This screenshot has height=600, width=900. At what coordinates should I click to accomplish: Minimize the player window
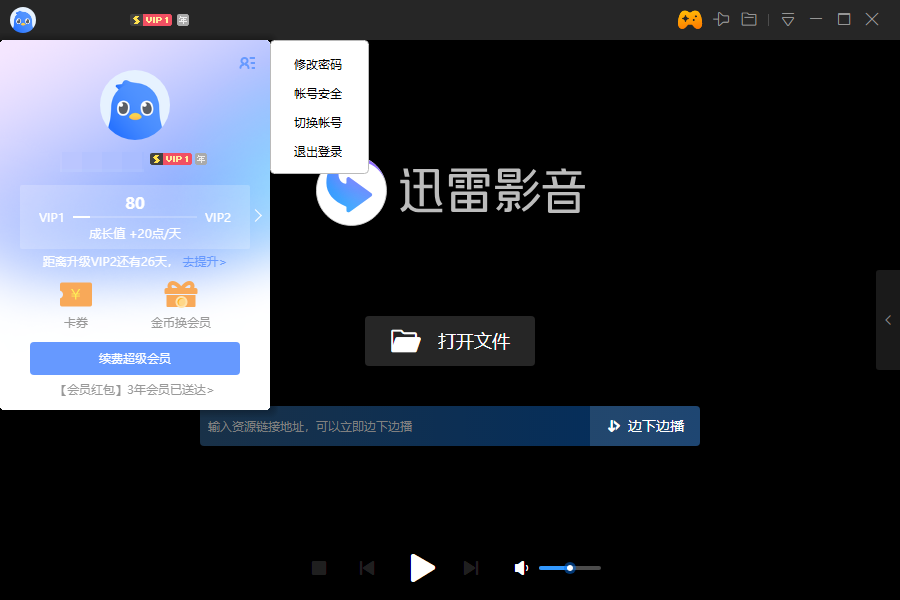[x=816, y=20]
